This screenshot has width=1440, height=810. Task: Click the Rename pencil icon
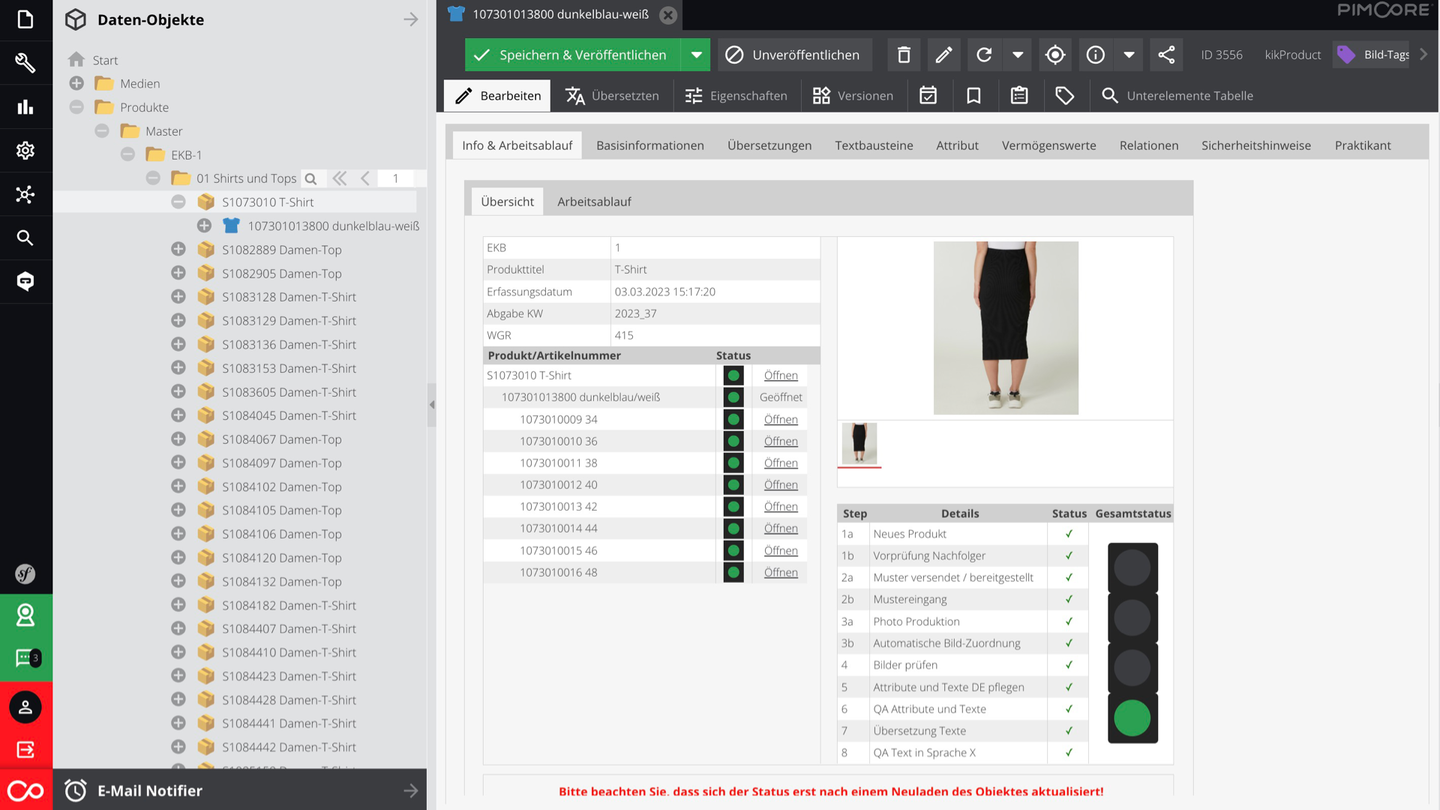click(x=943, y=54)
